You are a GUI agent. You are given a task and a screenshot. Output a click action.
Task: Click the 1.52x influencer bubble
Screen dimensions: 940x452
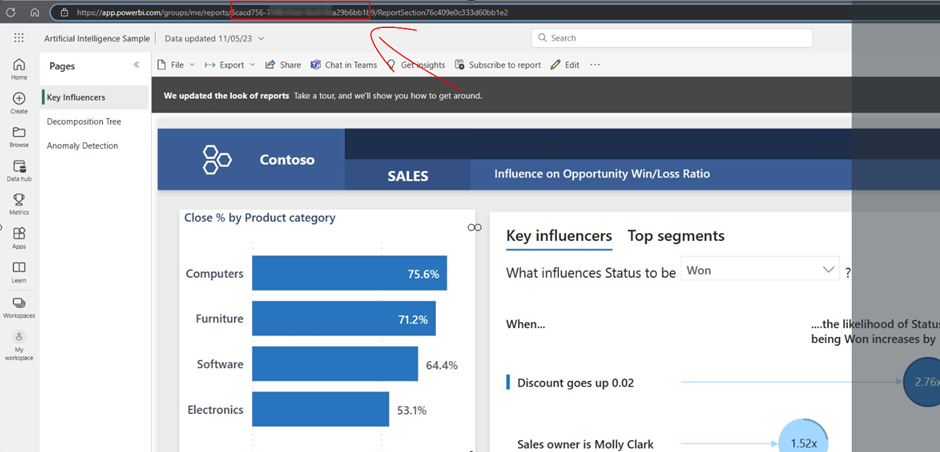click(x=802, y=436)
